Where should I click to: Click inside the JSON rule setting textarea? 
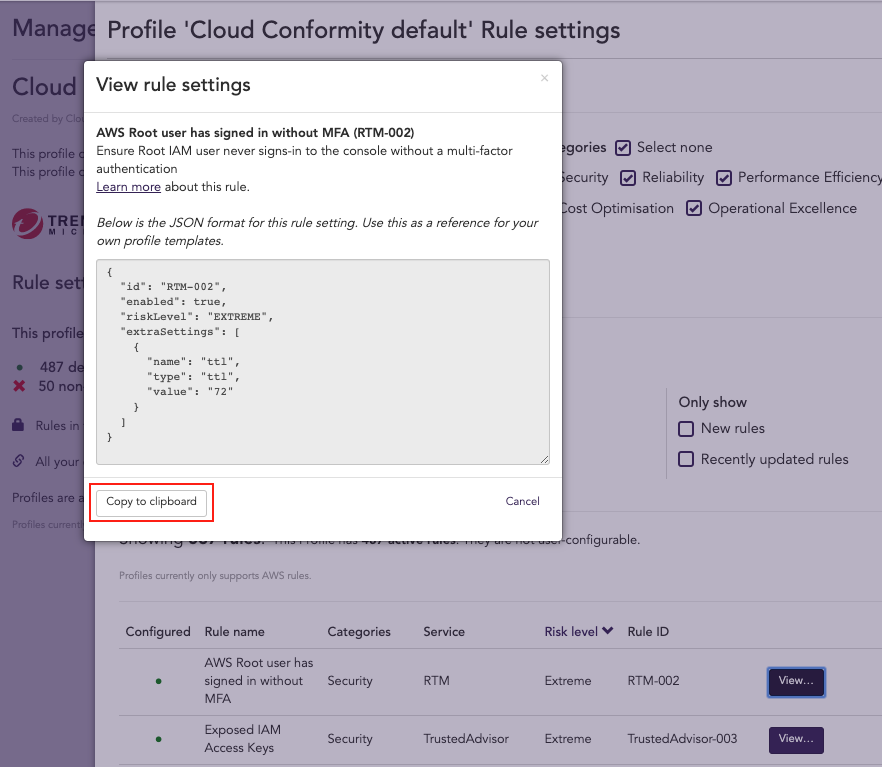pos(322,362)
